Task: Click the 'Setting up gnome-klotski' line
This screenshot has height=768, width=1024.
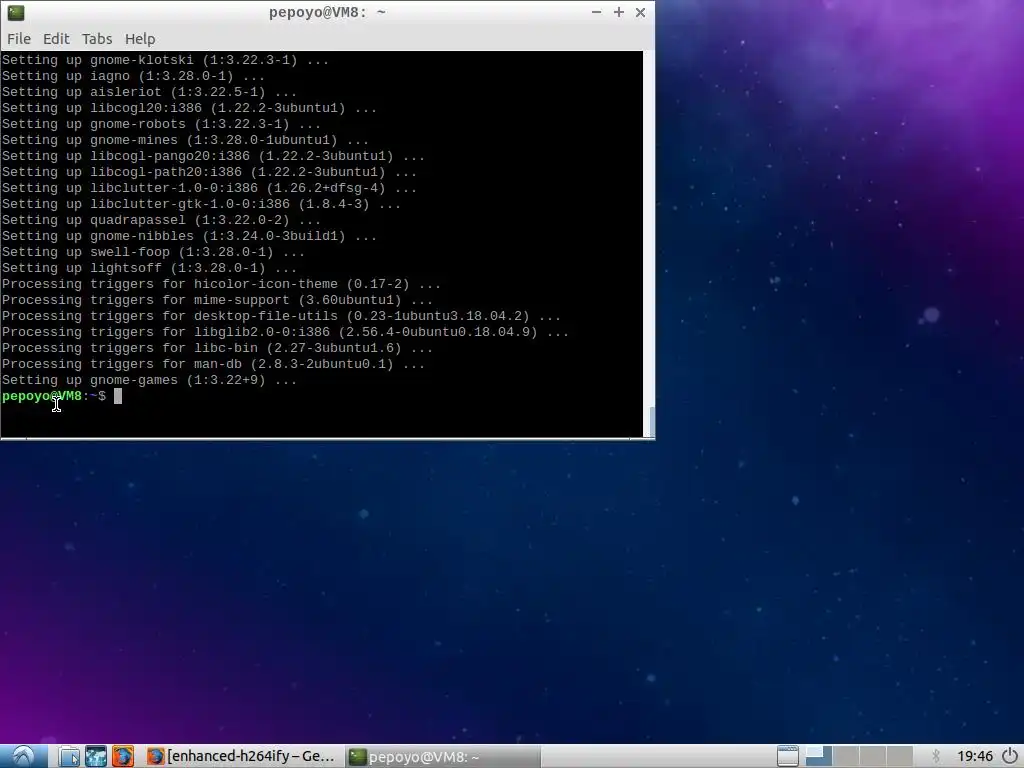Action: click(165, 60)
